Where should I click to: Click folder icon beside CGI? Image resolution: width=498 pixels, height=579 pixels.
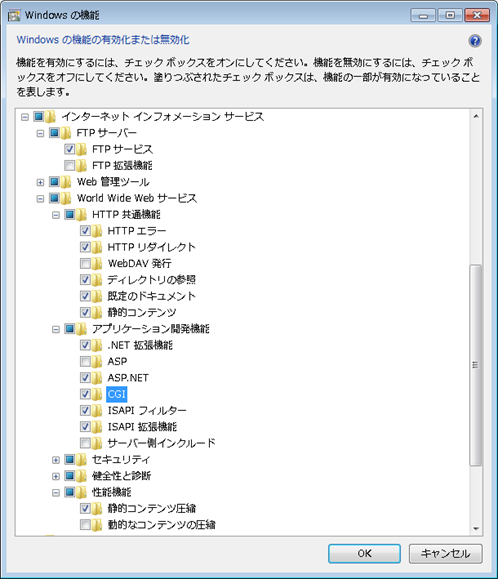[x=97, y=394]
